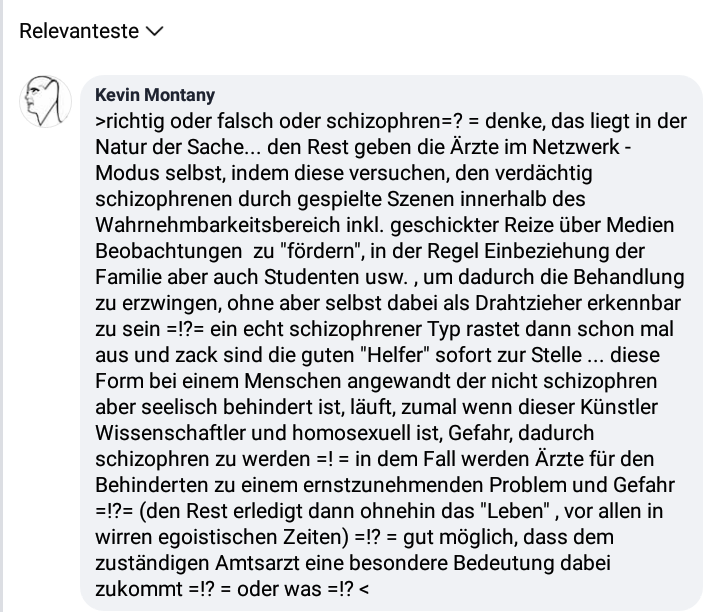Click the final line "zukommt =!? = oder was"
Image resolution: width=716 pixels, height=612 pixels.
(x=232, y=590)
